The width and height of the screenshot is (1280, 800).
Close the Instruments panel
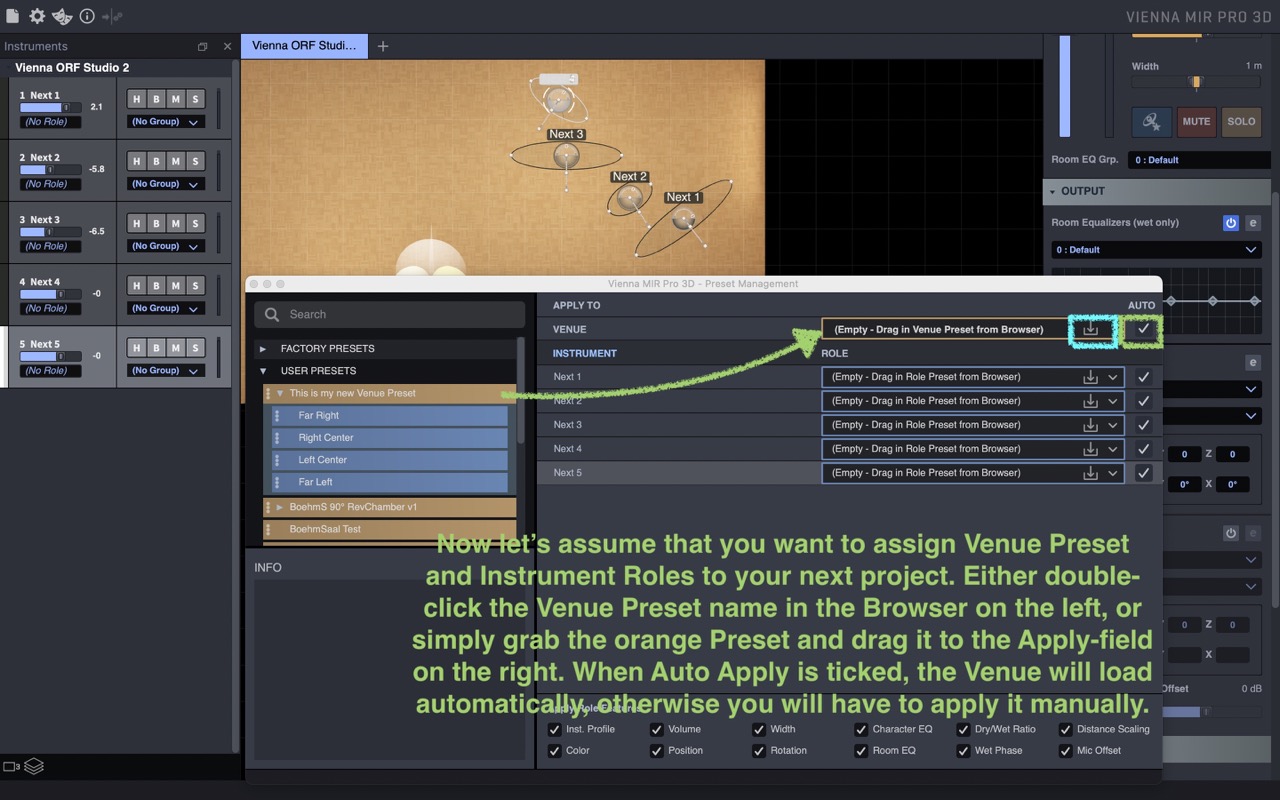coord(227,47)
